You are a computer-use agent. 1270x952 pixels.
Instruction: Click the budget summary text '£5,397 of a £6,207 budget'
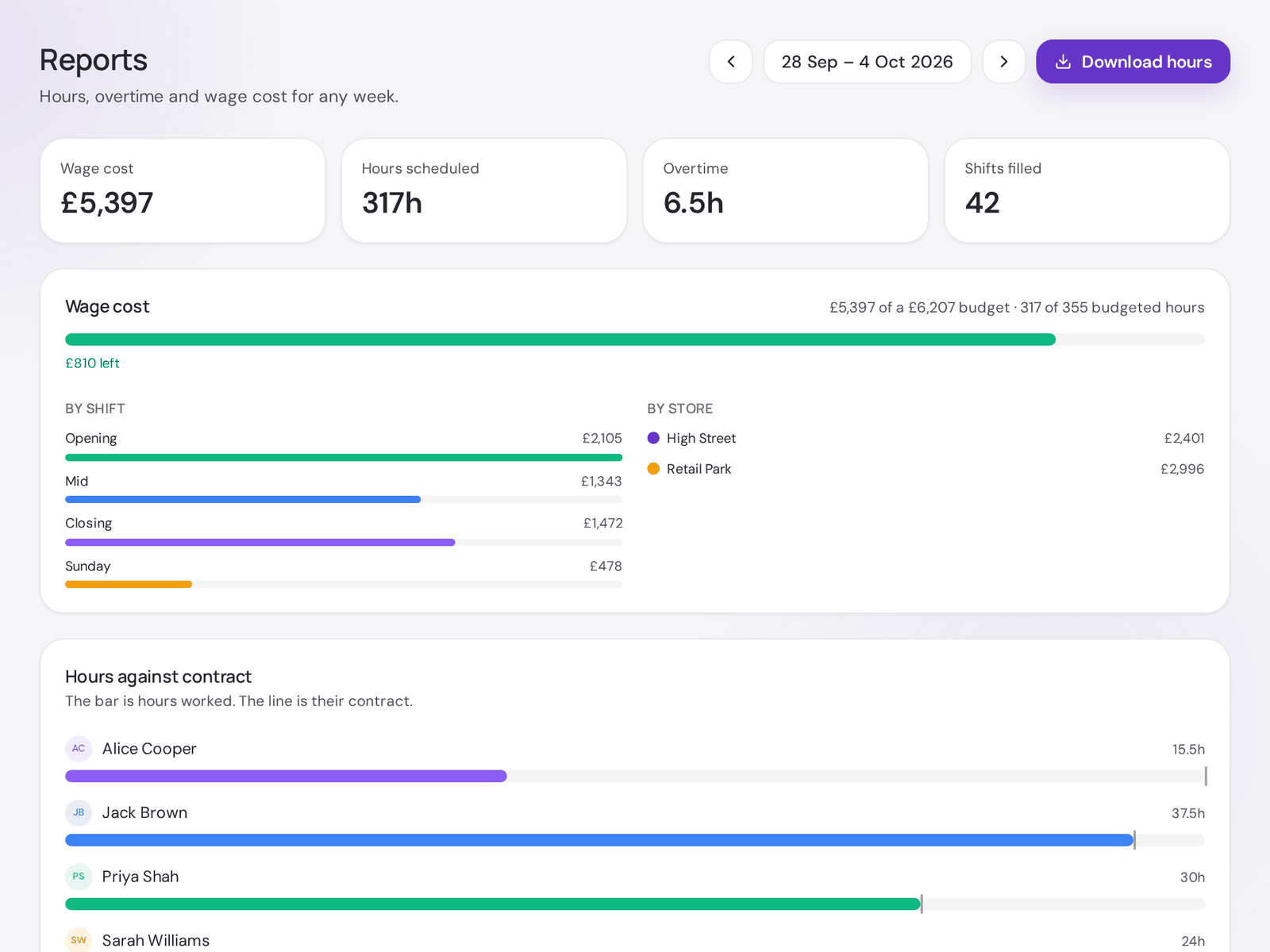[x=919, y=308]
